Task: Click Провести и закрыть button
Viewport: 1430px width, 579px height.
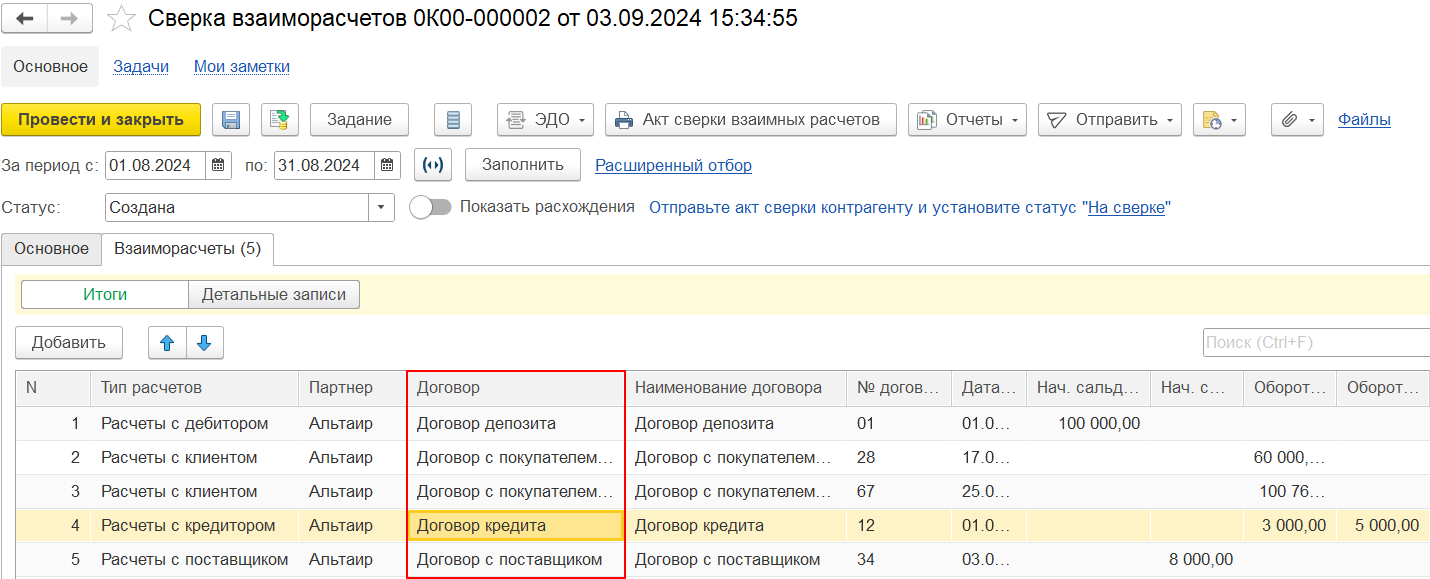Action: 101,120
